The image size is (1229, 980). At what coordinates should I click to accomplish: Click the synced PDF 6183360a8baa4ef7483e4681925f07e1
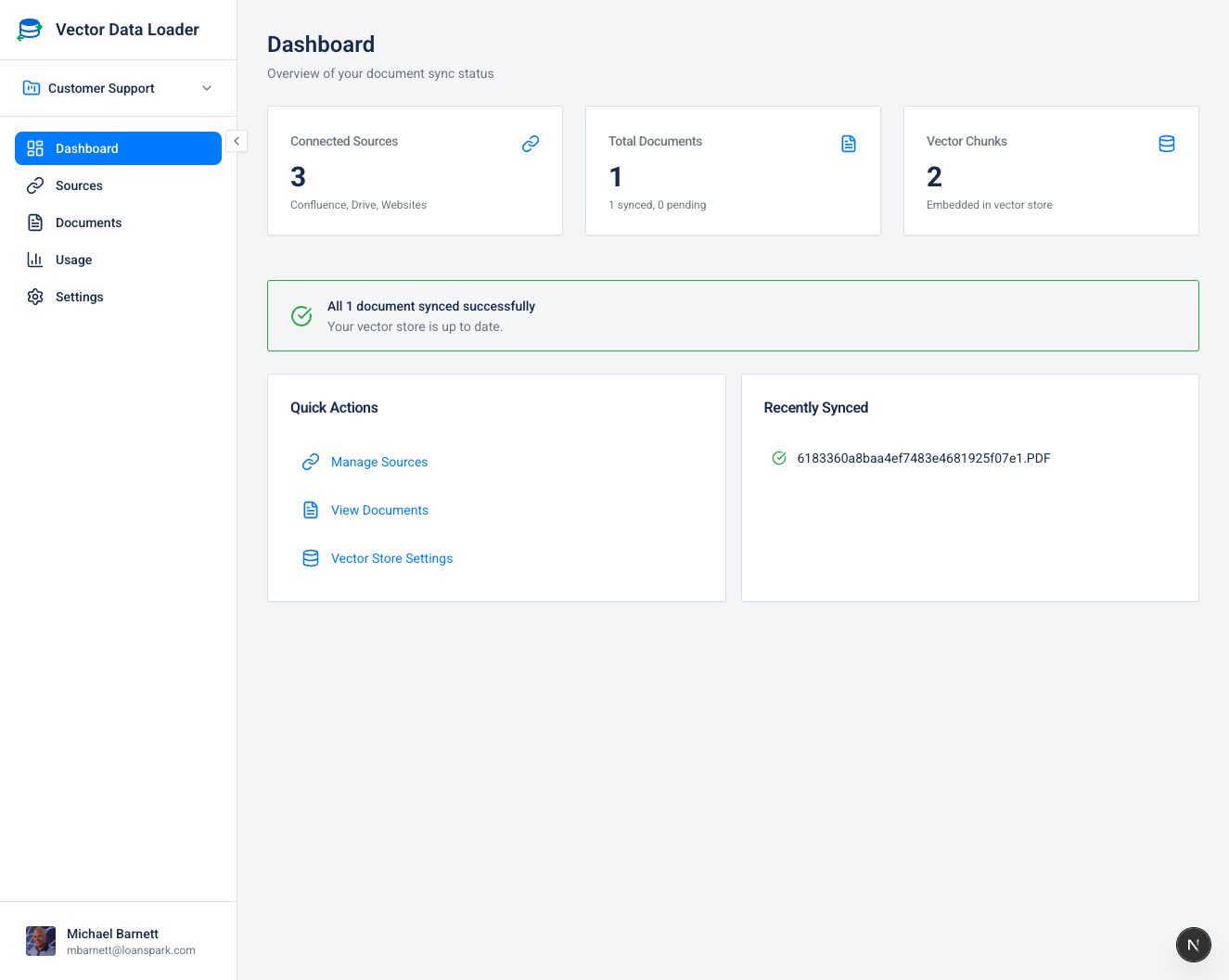click(924, 457)
